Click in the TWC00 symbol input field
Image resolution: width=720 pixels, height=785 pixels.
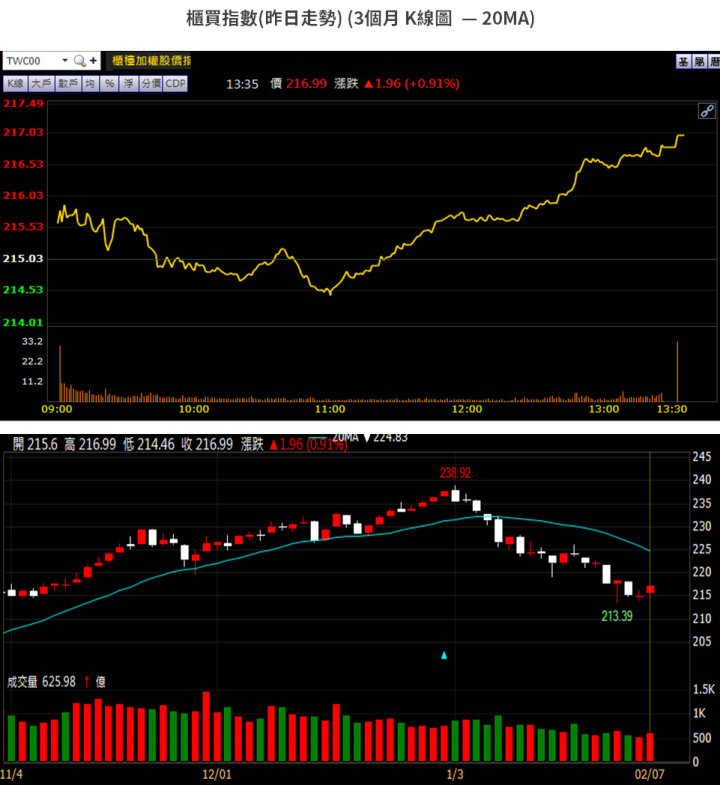[x=30, y=61]
